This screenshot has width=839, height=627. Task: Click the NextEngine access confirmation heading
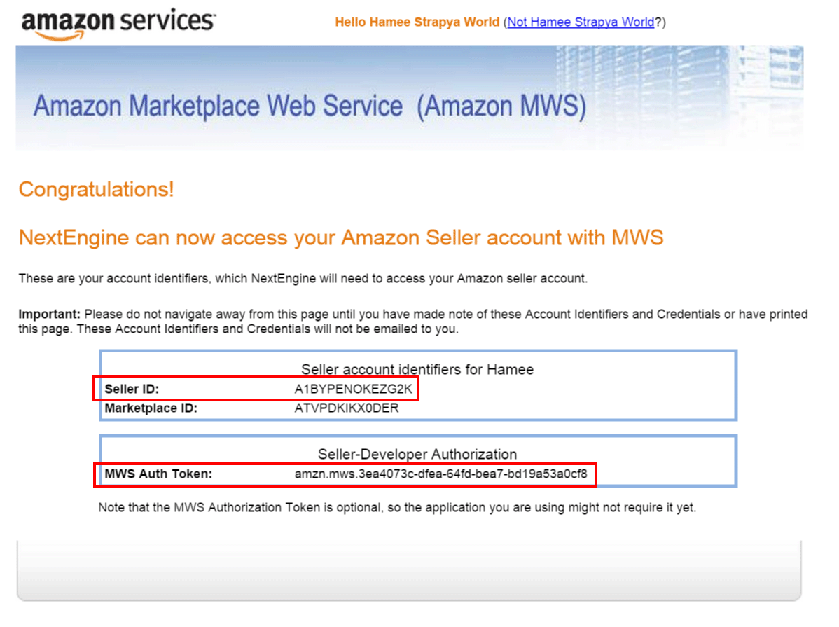pyautogui.click(x=341, y=238)
